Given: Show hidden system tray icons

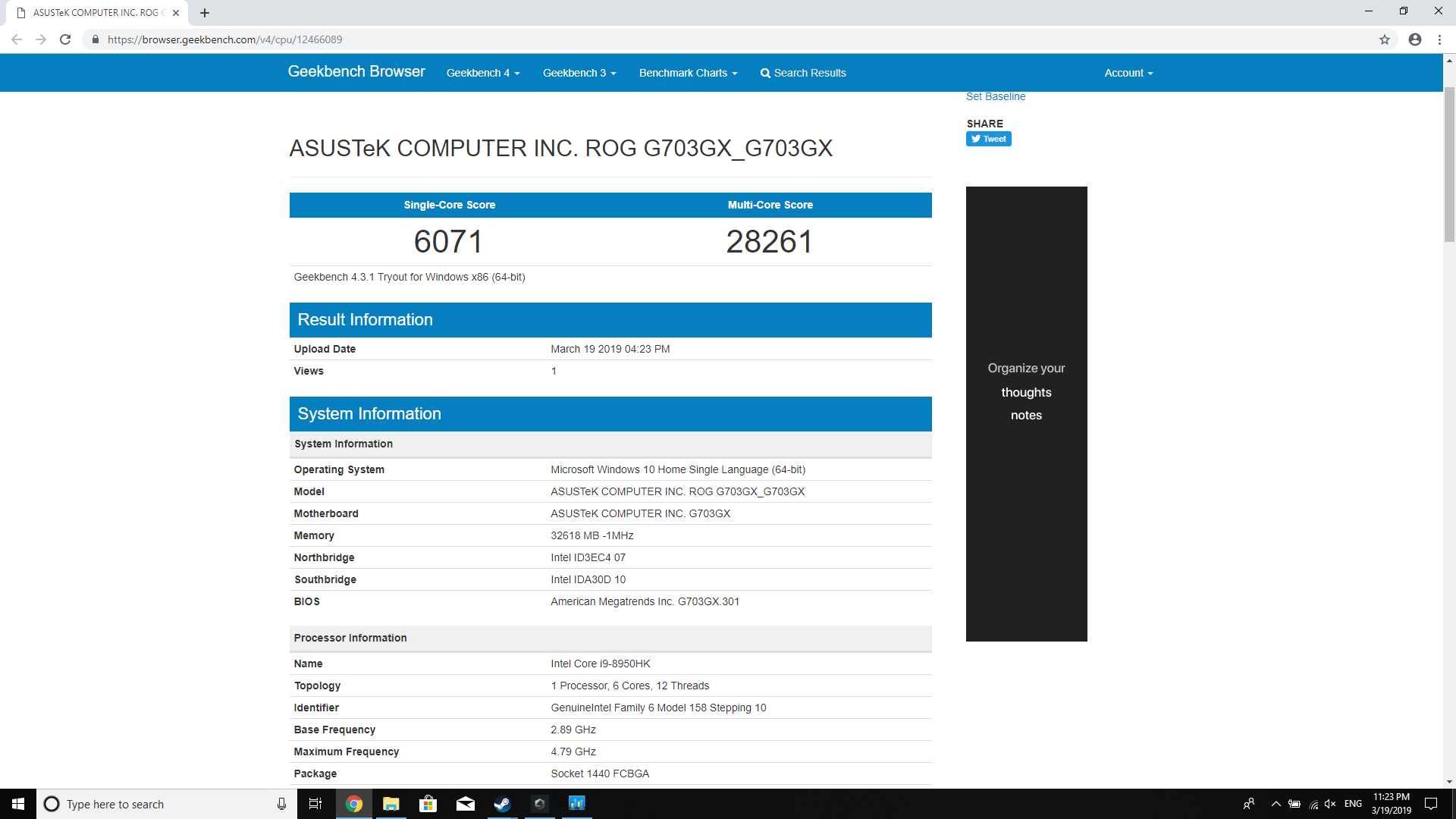Looking at the screenshot, I should coord(1276,804).
